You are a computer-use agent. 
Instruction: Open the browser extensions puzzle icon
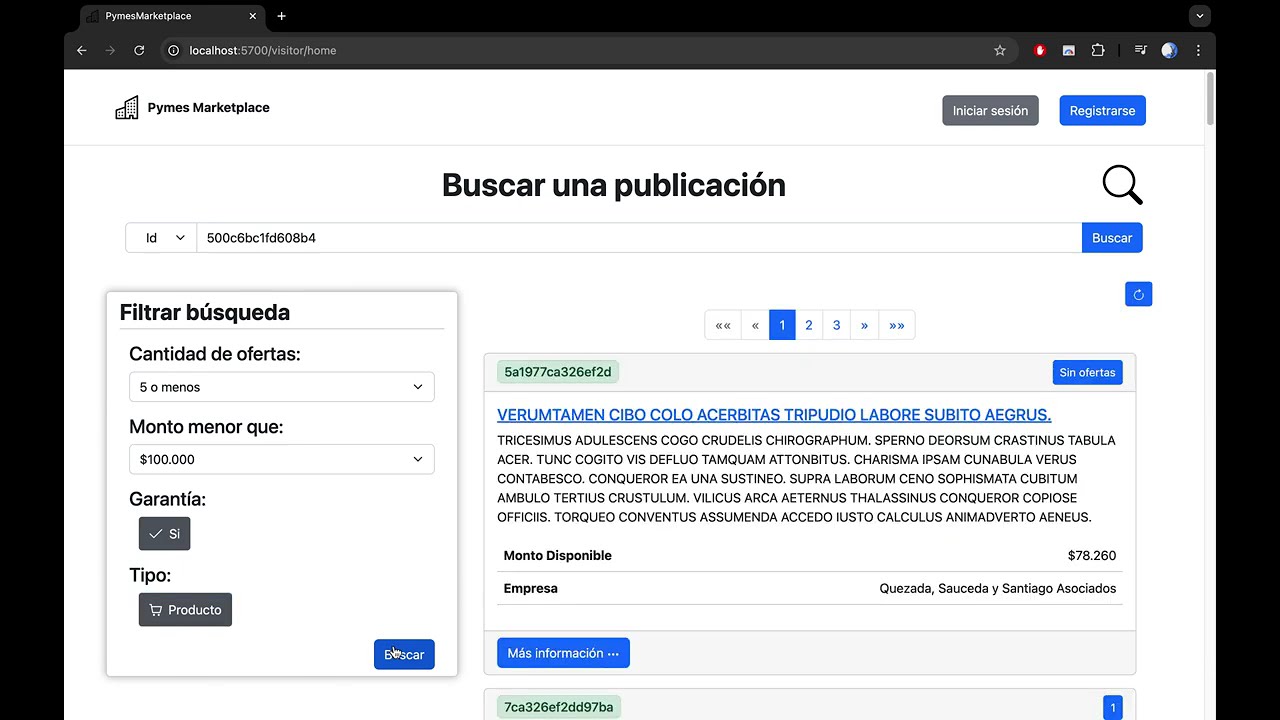1098,50
